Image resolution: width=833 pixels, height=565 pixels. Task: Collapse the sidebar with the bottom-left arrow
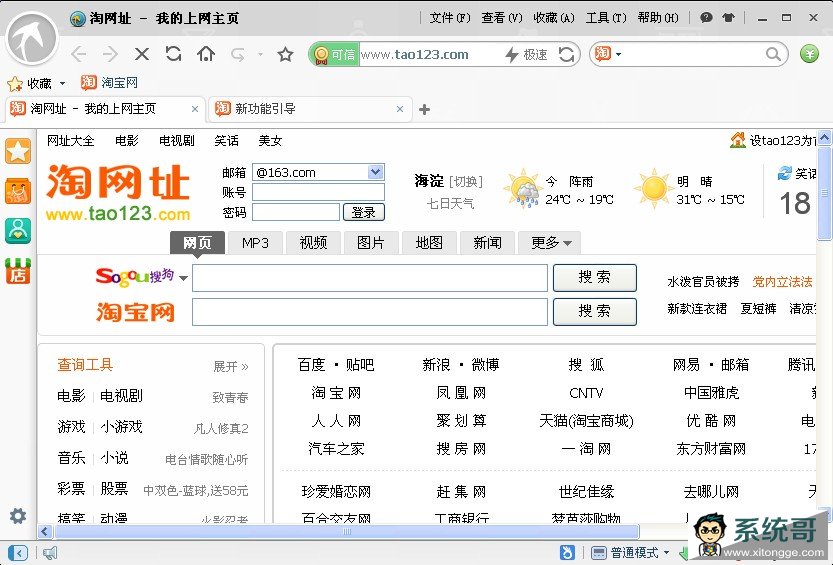tap(18, 553)
